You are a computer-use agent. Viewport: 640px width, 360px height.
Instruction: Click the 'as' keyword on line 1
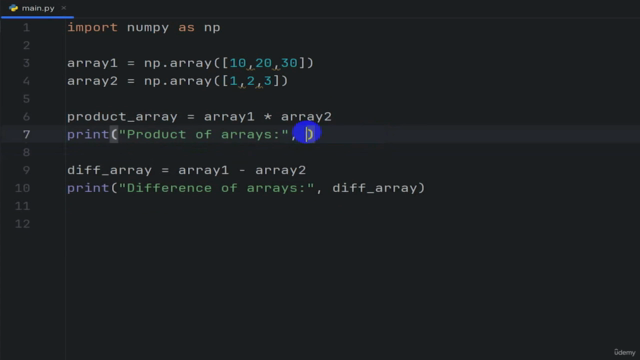(x=187, y=28)
